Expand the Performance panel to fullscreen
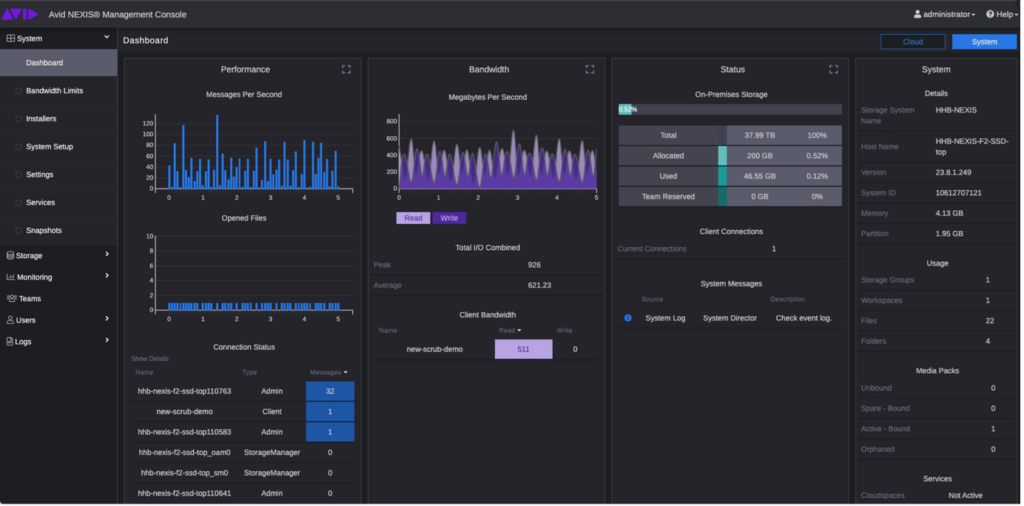The image size is (1024, 506). (x=346, y=69)
